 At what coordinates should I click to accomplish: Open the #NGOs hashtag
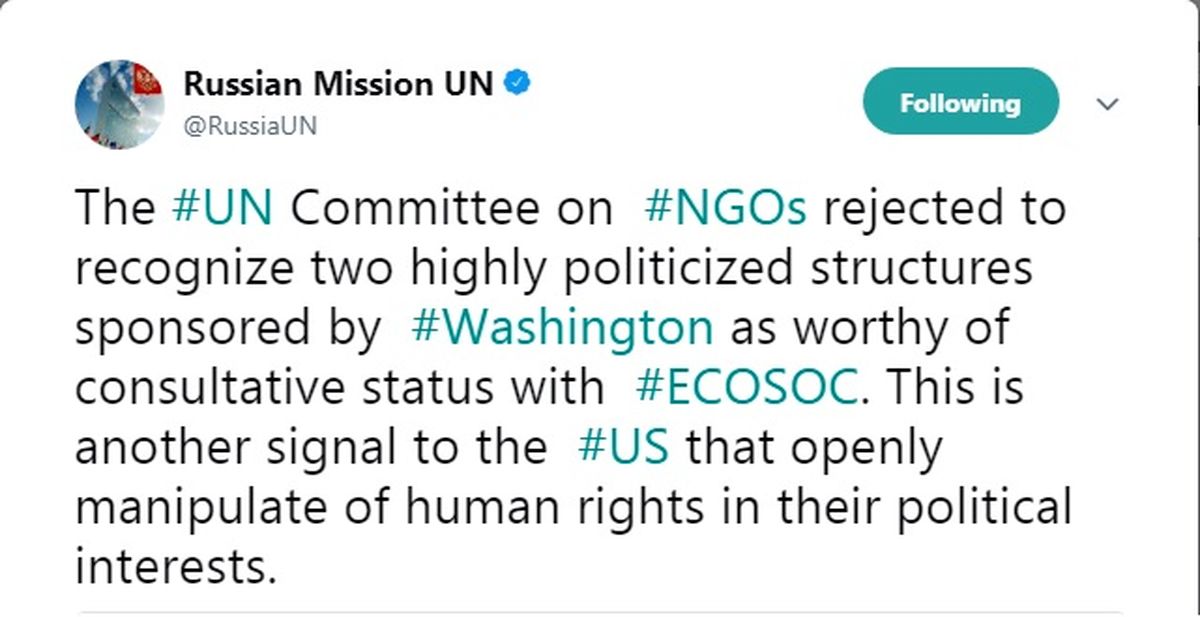click(x=724, y=208)
